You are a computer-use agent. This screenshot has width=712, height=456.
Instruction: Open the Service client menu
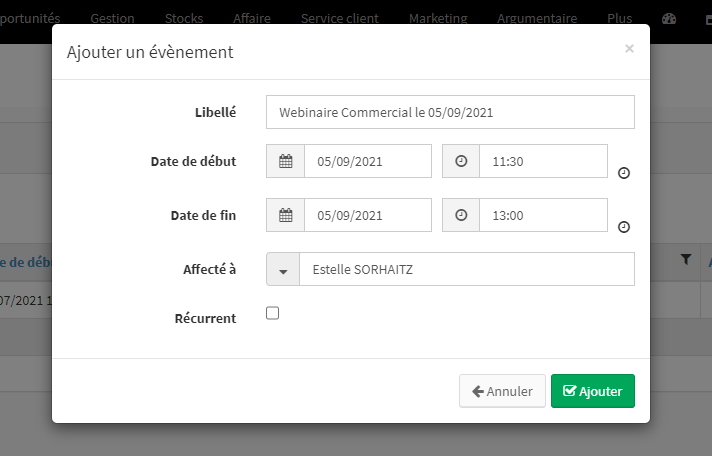click(x=340, y=19)
